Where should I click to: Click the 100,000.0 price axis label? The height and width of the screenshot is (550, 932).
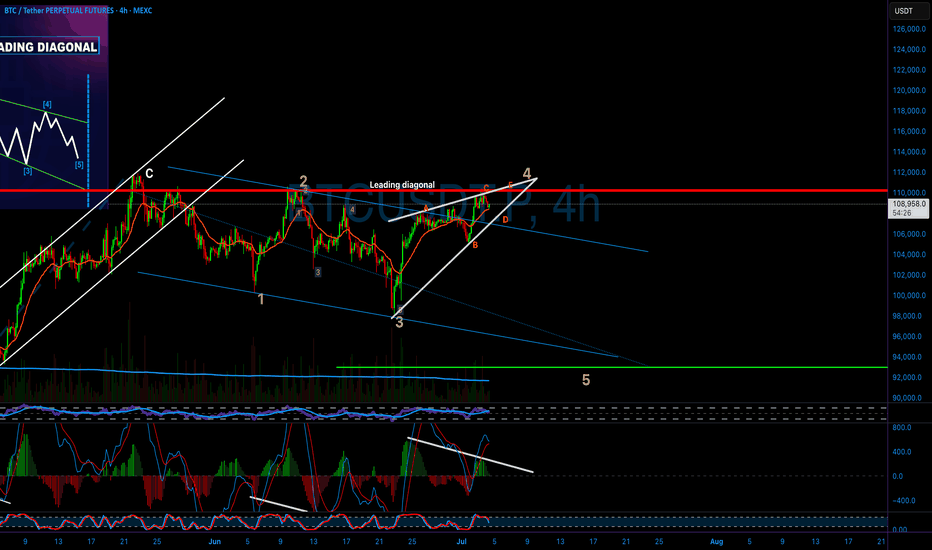point(909,296)
